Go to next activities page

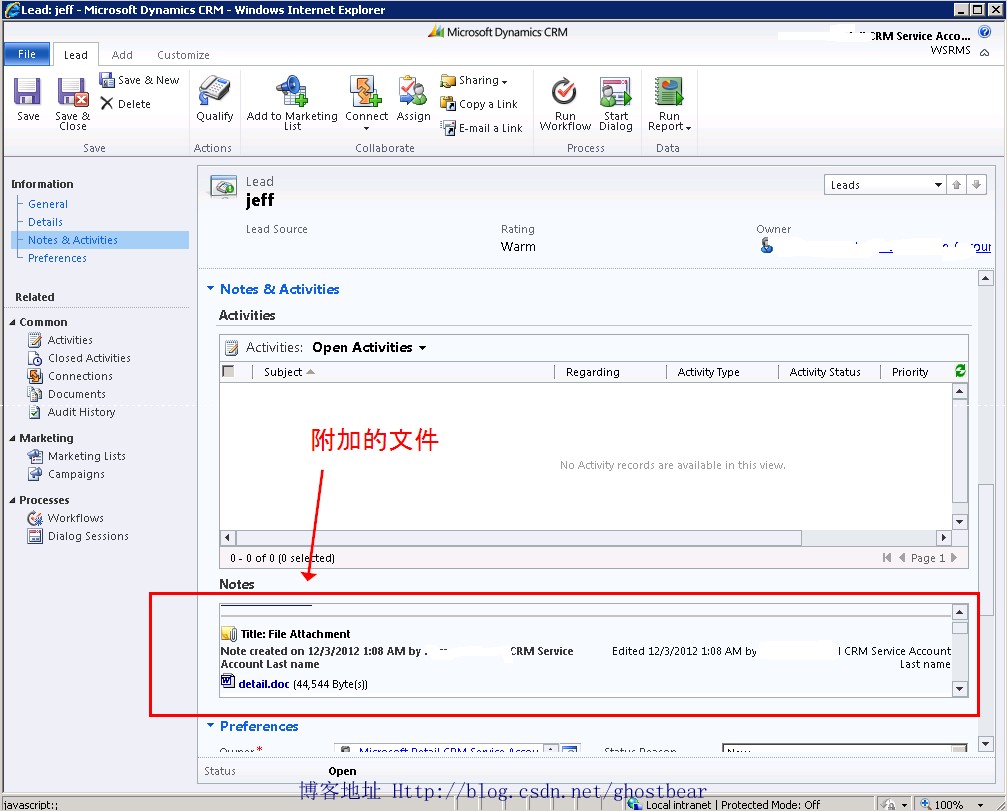954,557
